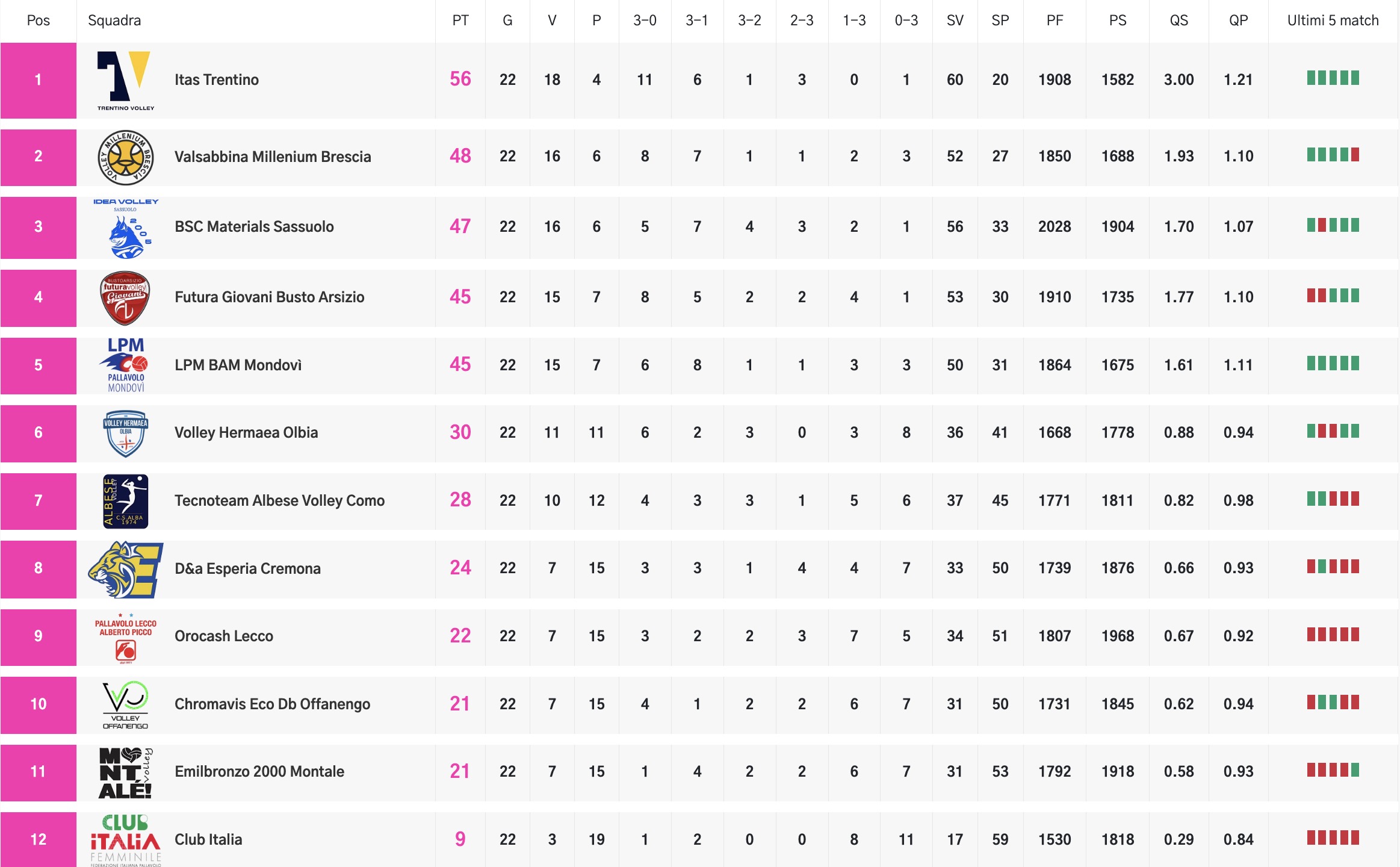Click the Itas Trentino team logo
This screenshot has width=1400, height=867.
[125, 80]
